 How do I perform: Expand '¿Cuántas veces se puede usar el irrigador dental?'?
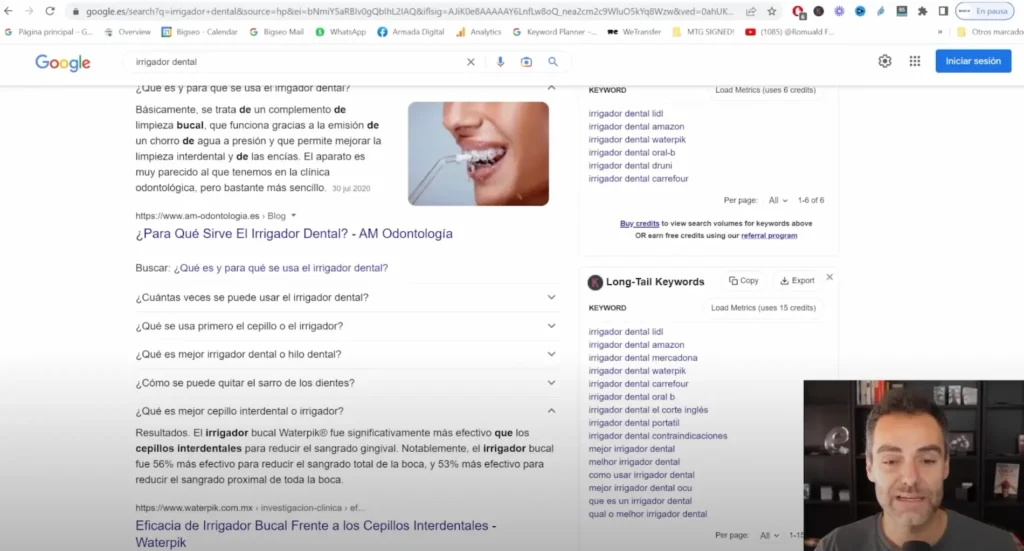pyautogui.click(x=346, y=297)
